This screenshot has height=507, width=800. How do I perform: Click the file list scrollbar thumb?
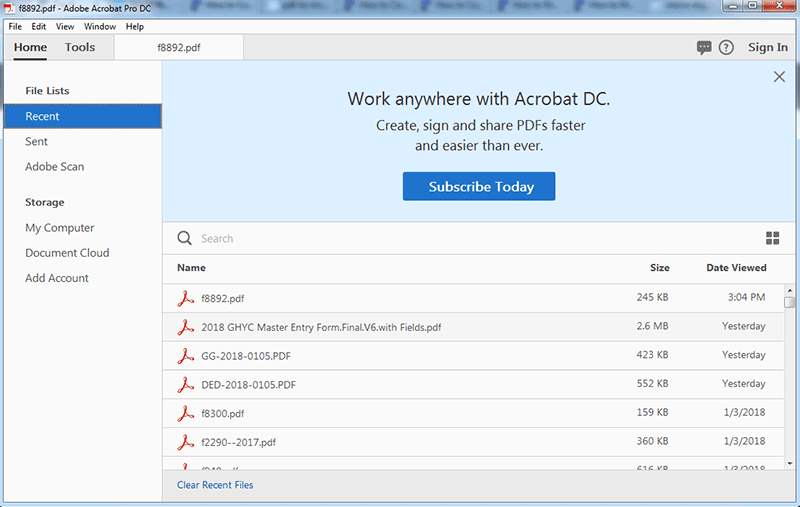789,302
